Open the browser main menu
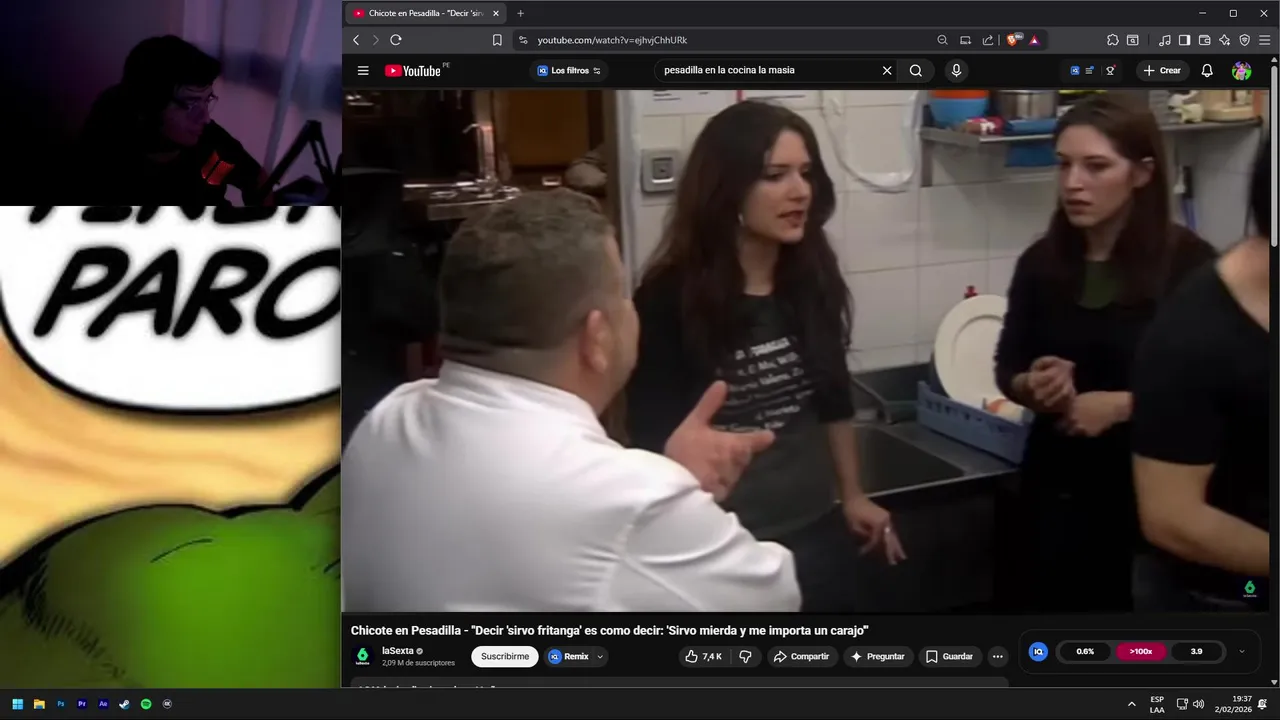The width and height of the screenshot is (1280, 720). (1265, 40)
